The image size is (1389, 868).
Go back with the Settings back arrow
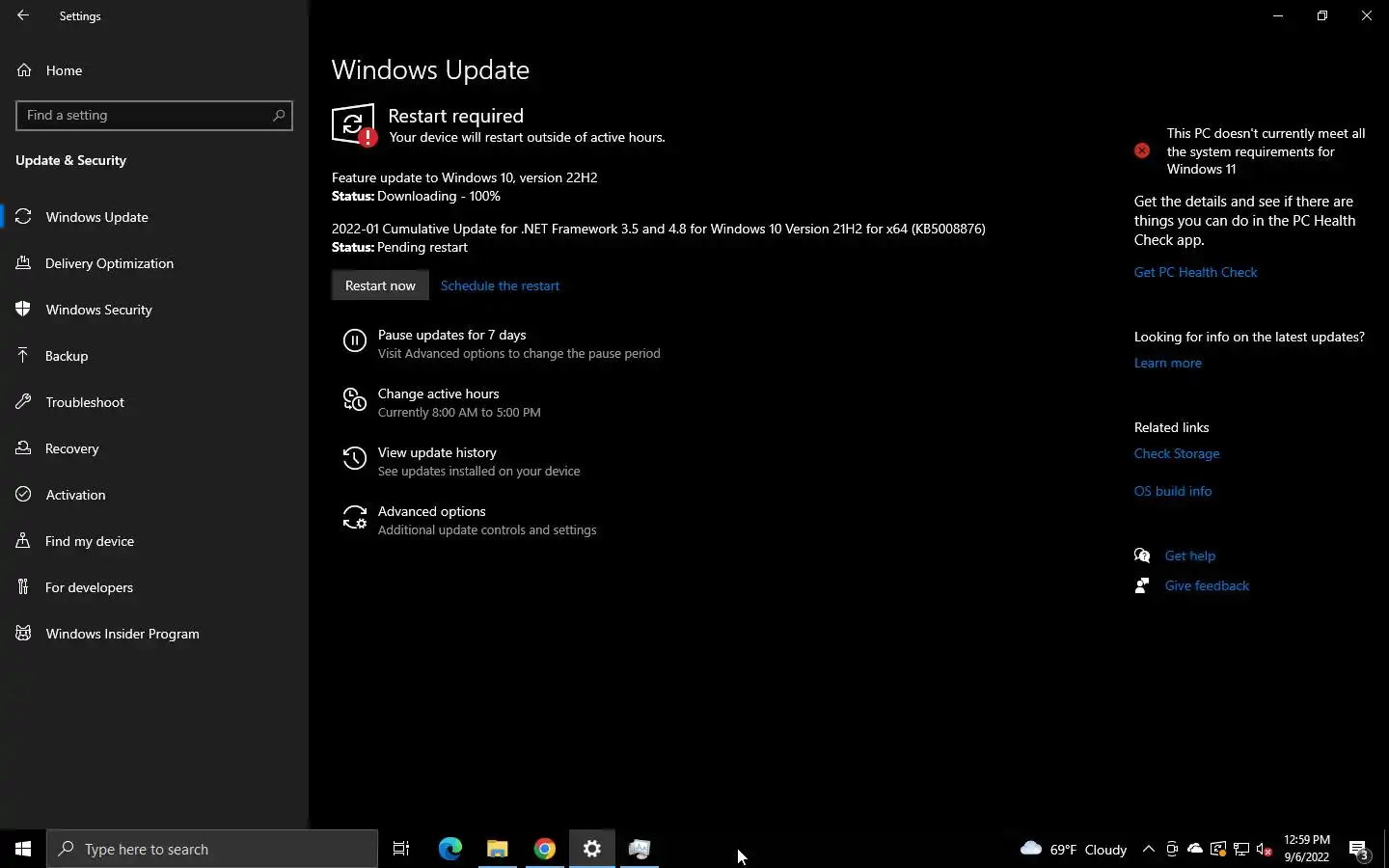(23, 15)
